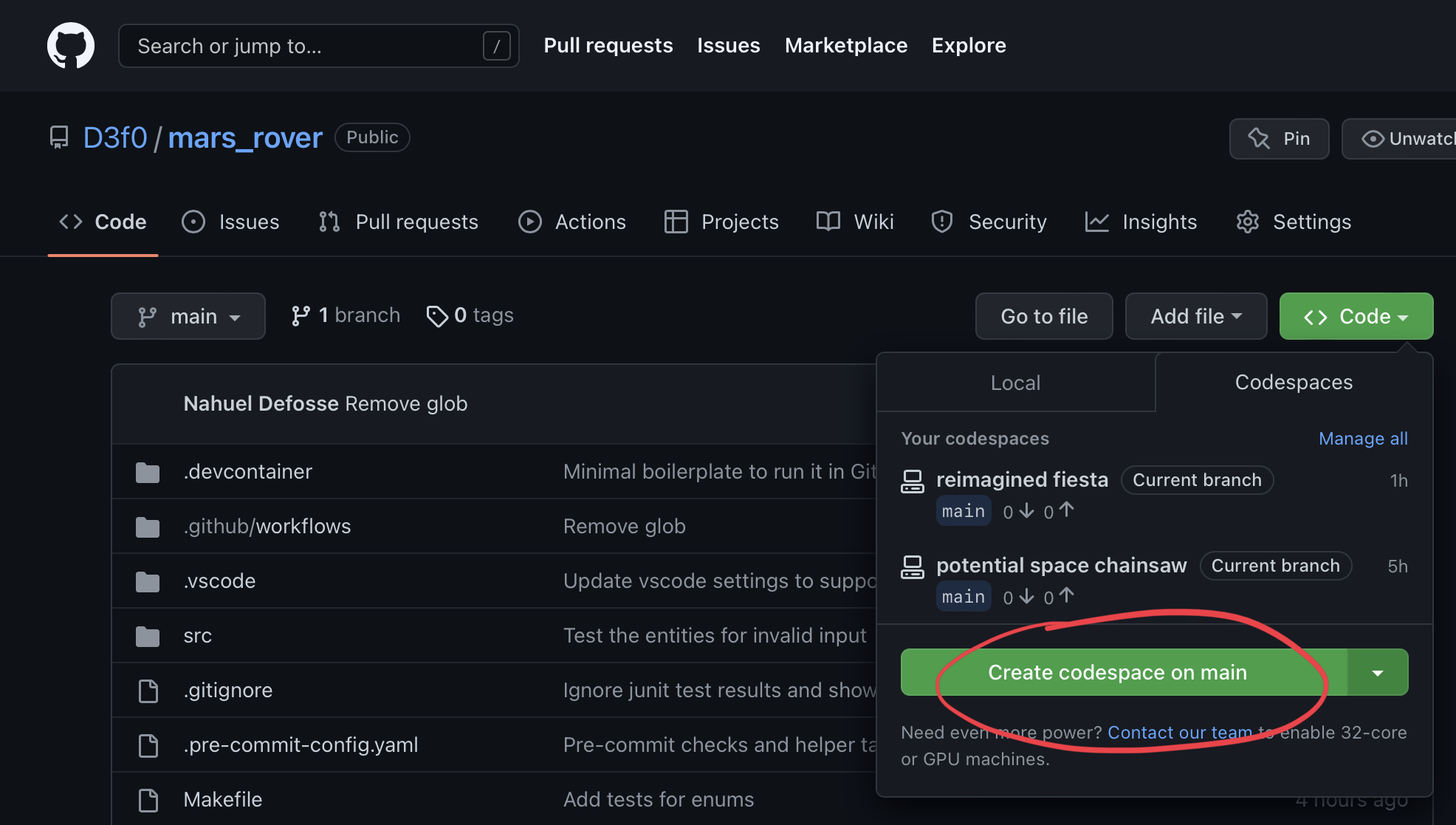The height and width of the screenshot is (825, 1456).
Task: Switch to the Local tab
Action: coord(1015,383)
